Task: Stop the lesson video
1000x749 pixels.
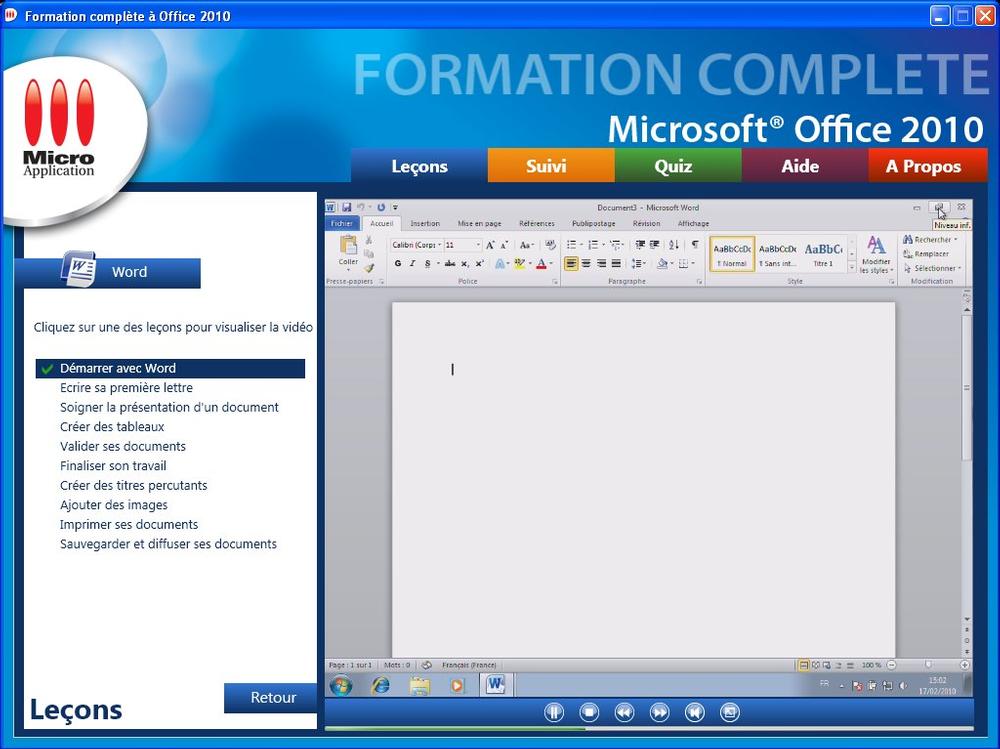Action: coord(589,712)
